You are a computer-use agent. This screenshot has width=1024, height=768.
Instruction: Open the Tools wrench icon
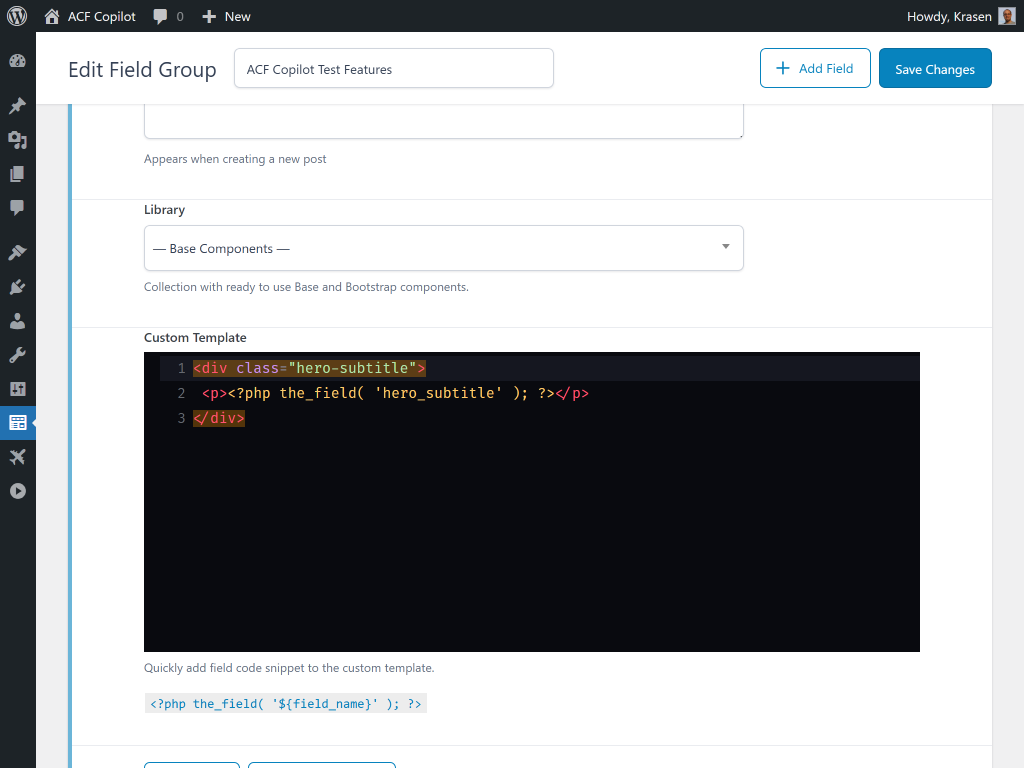[x=17, y=355]
